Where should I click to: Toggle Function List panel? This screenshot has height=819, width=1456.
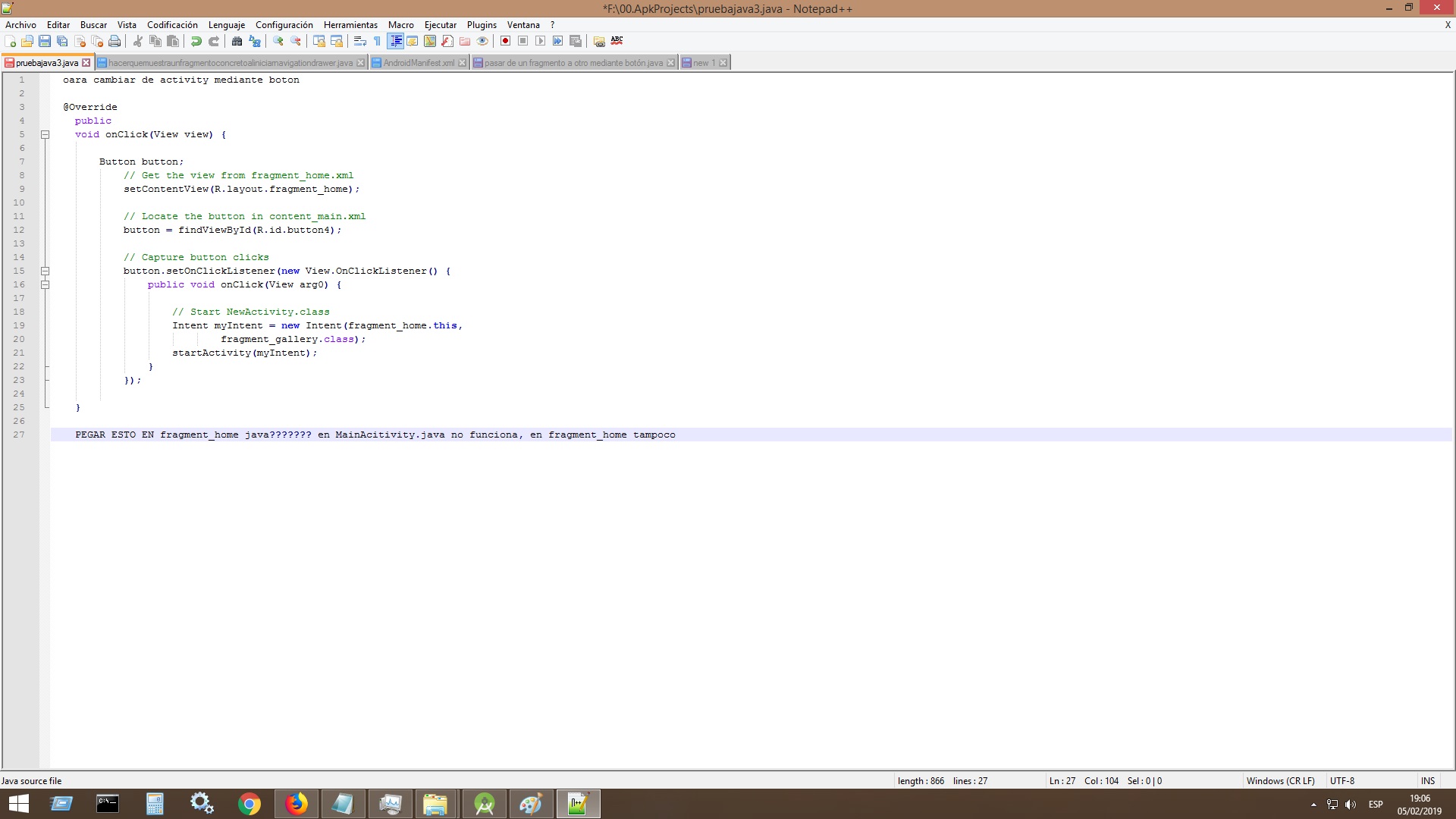[x=447, y=41]
